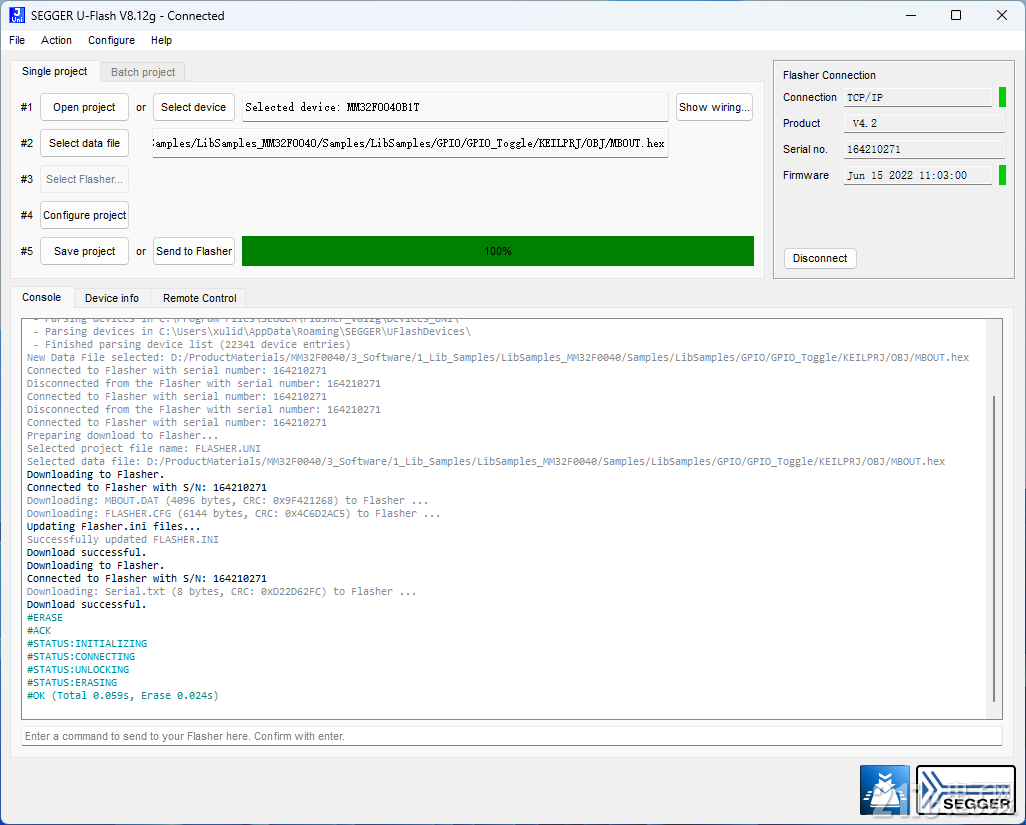Click the green Connection status indicator
Viewport: 1026px width, 825px height.
(1002, 97)
